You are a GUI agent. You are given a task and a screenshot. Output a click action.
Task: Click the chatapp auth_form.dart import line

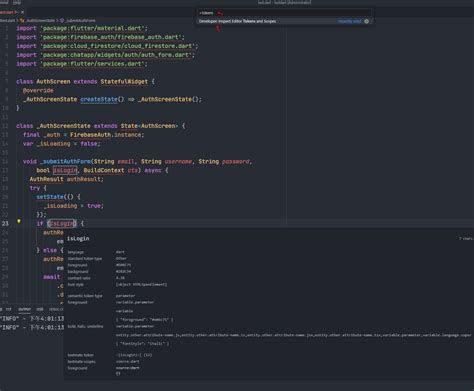105,55
